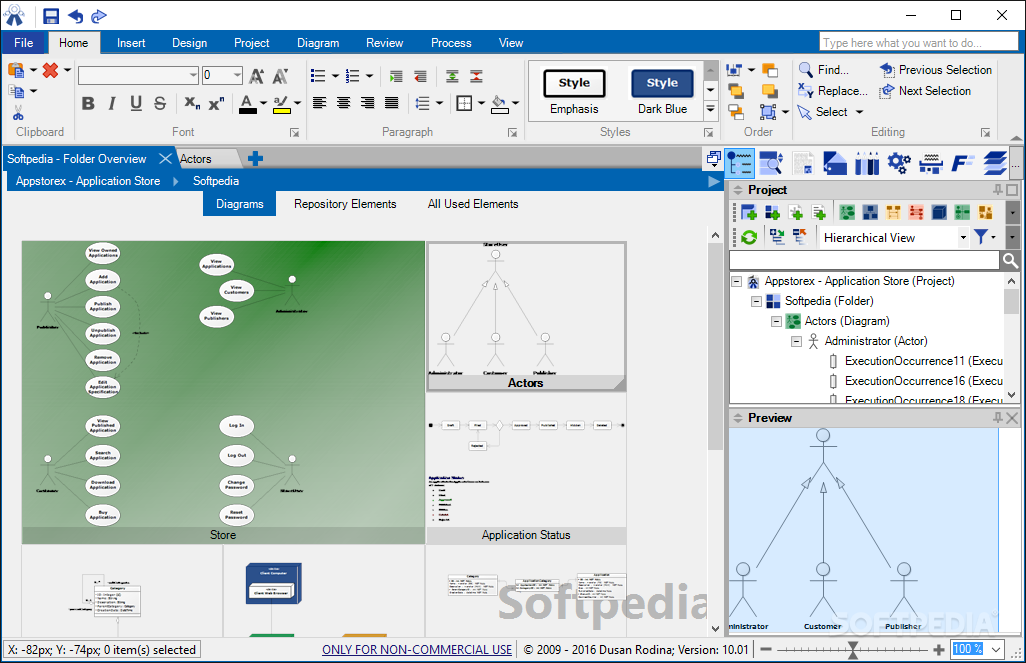This screenshot has height=663, width=1026.
Task: Switch to the Diagram ribbon tab
Action: pos(318,43)
